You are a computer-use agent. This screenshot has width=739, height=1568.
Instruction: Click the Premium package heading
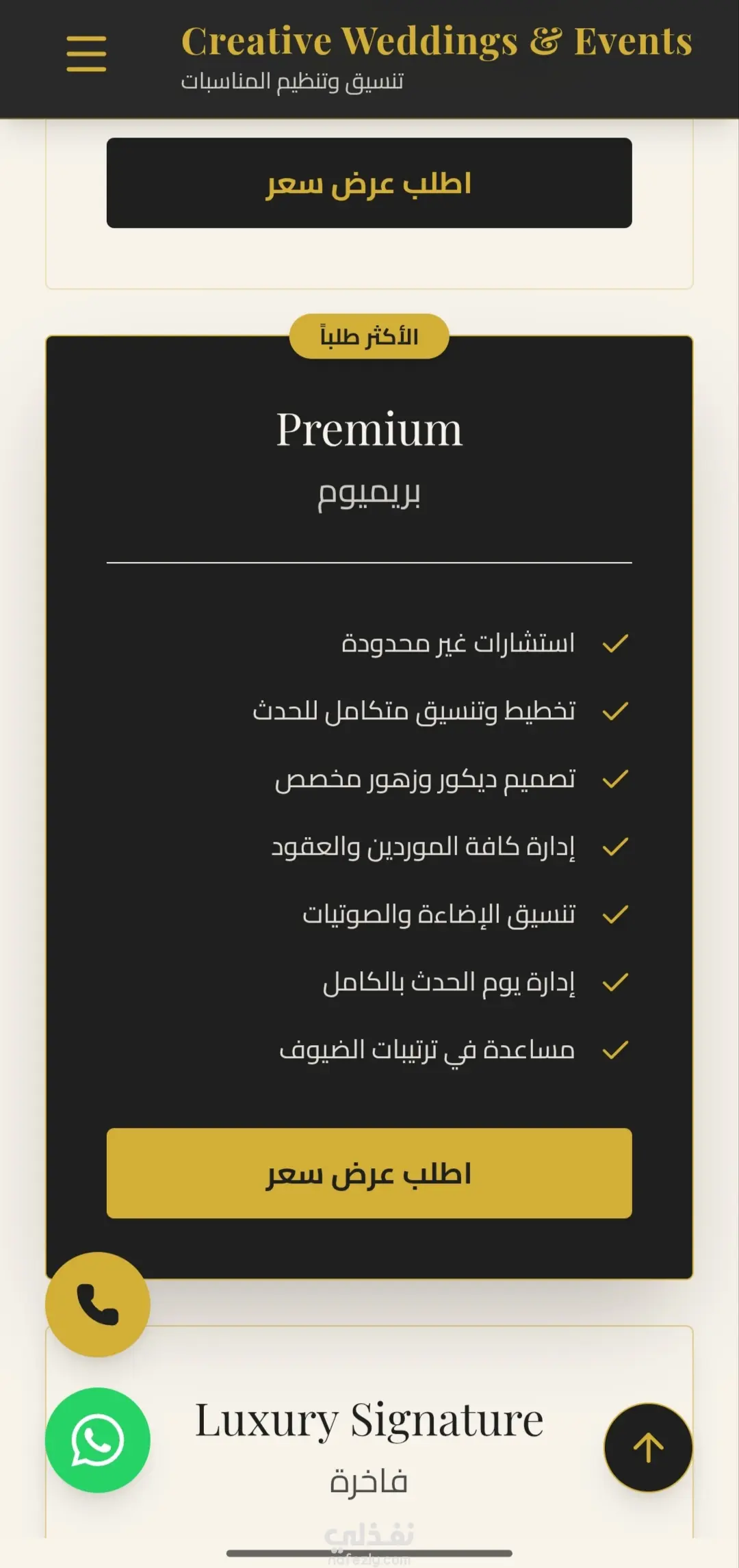(369, 430)
